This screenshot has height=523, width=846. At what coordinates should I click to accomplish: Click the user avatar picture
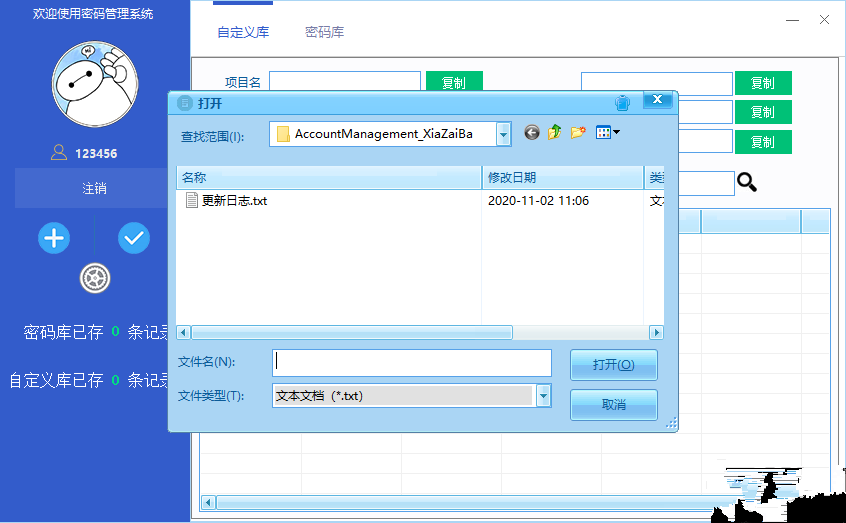tap(94, 81)
